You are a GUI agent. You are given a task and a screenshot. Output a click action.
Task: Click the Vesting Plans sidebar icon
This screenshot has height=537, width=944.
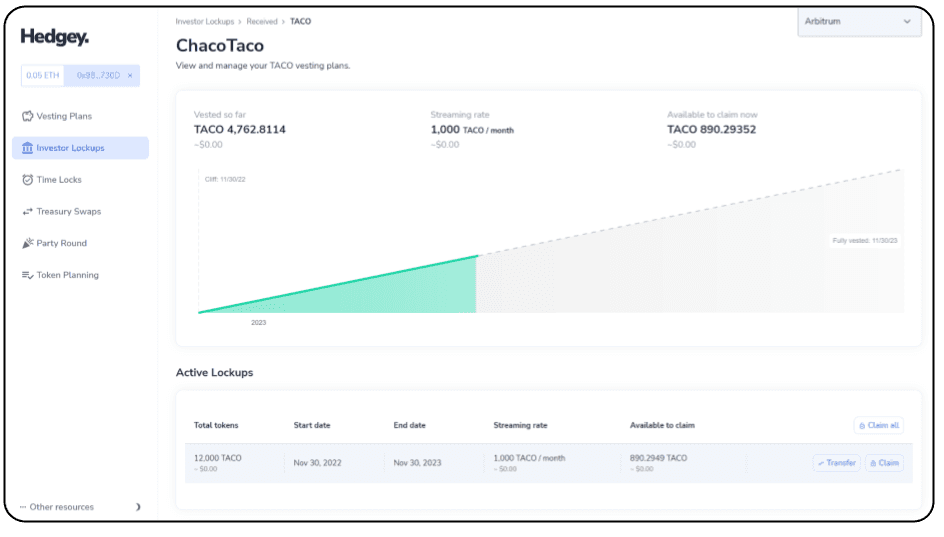(x=27, y=116)
